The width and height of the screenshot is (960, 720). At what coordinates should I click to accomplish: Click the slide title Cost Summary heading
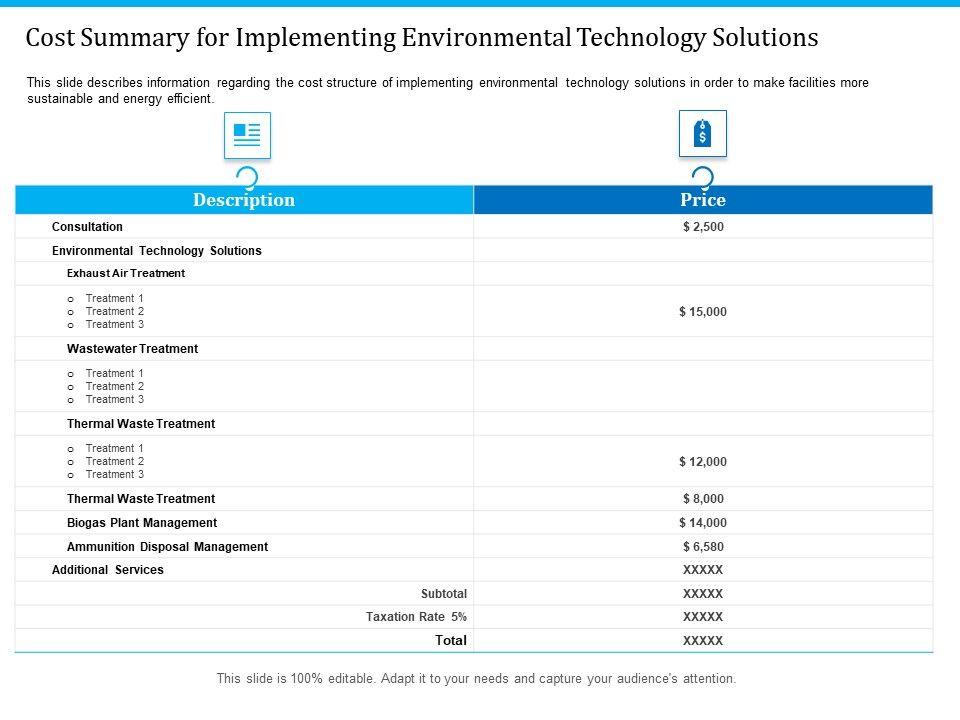421,38
